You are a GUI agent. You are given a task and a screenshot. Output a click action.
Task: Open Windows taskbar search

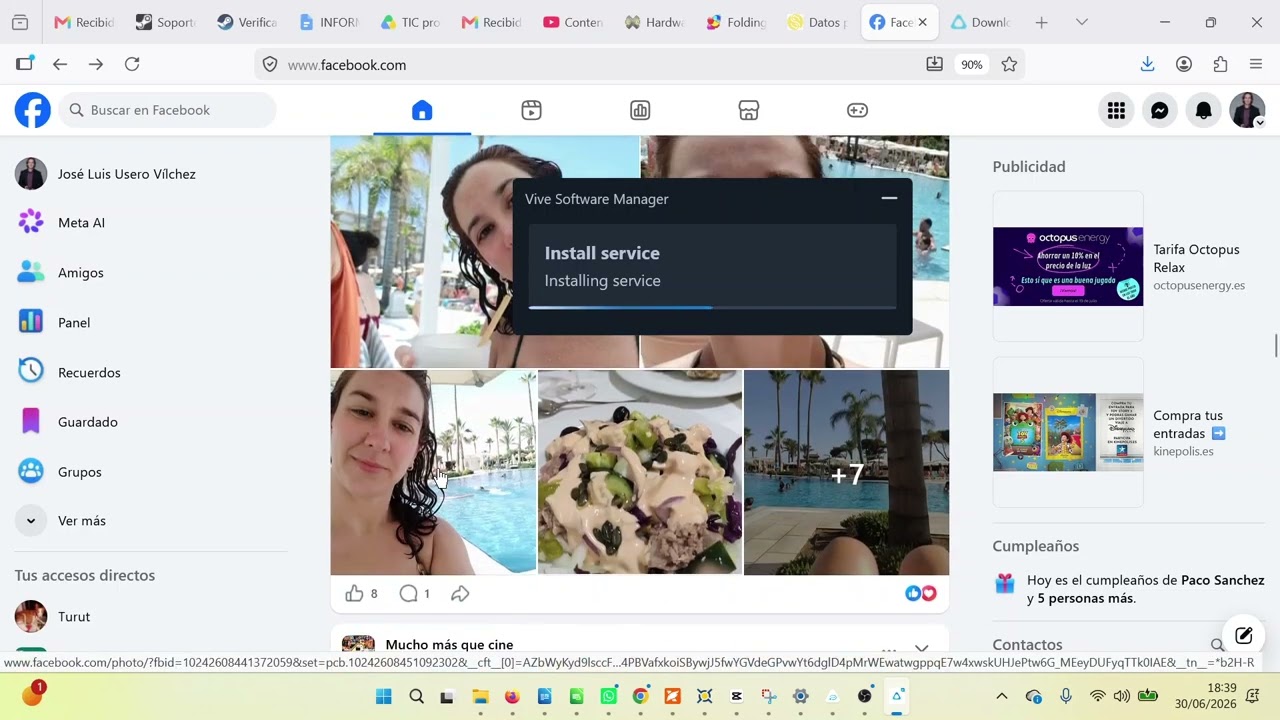click(417, 697)
